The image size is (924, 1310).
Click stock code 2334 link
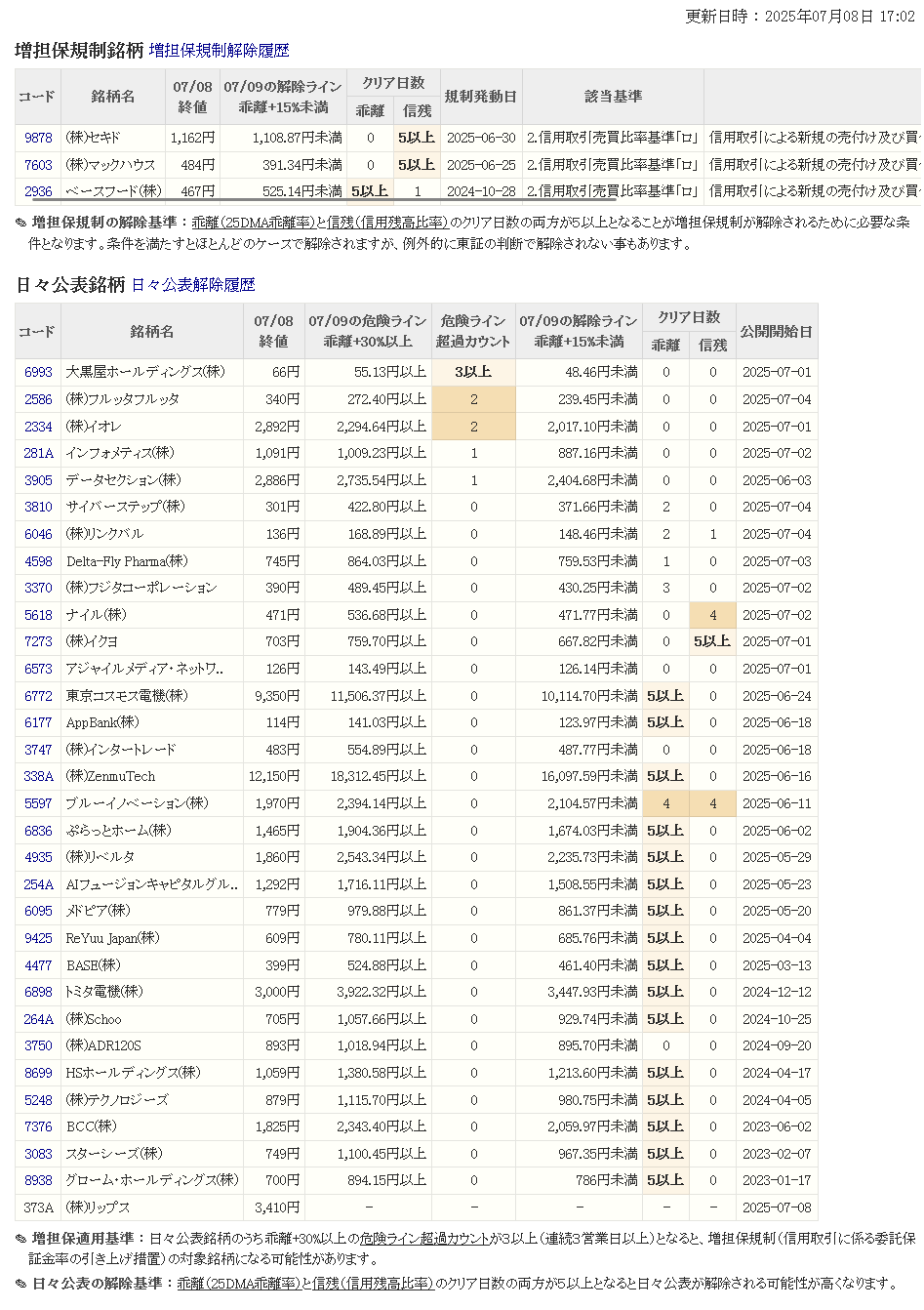[x=38, y=427]
